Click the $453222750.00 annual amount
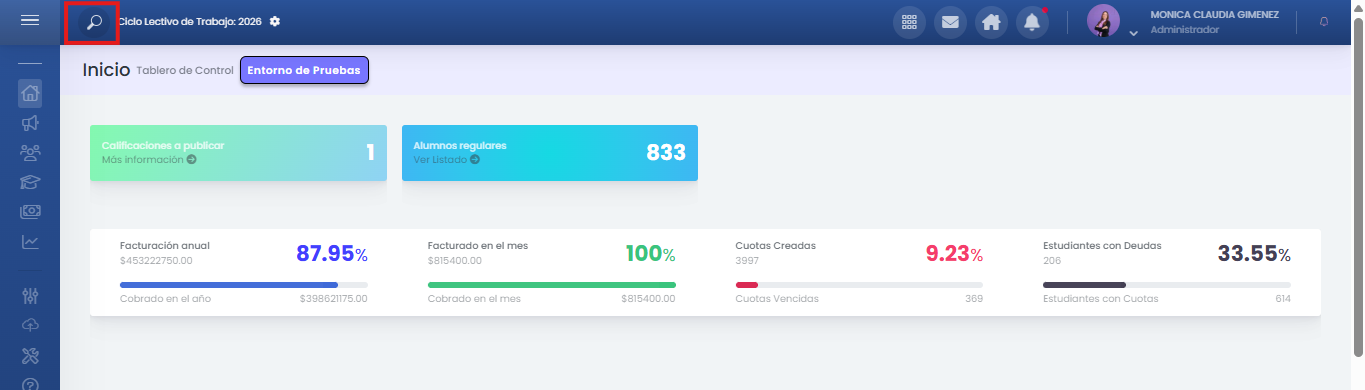 (156, 260)
